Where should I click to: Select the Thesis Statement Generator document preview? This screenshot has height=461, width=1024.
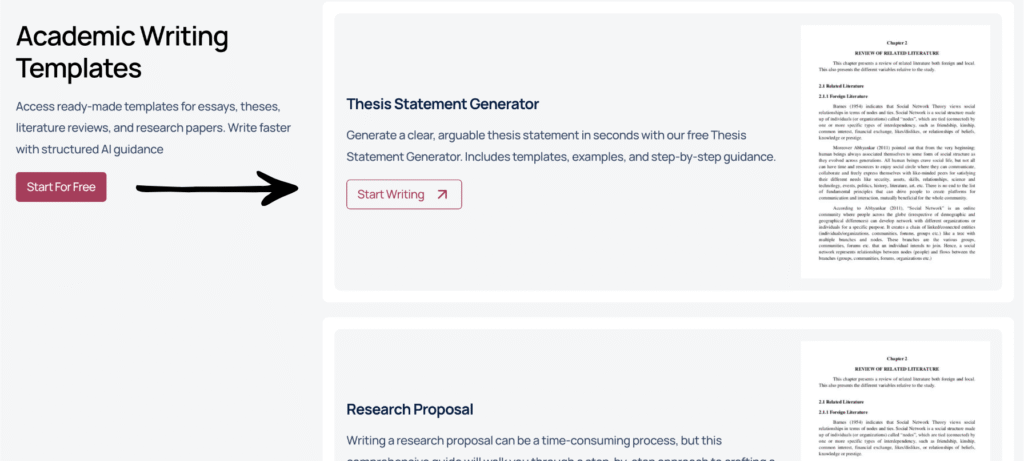point(895,152)
